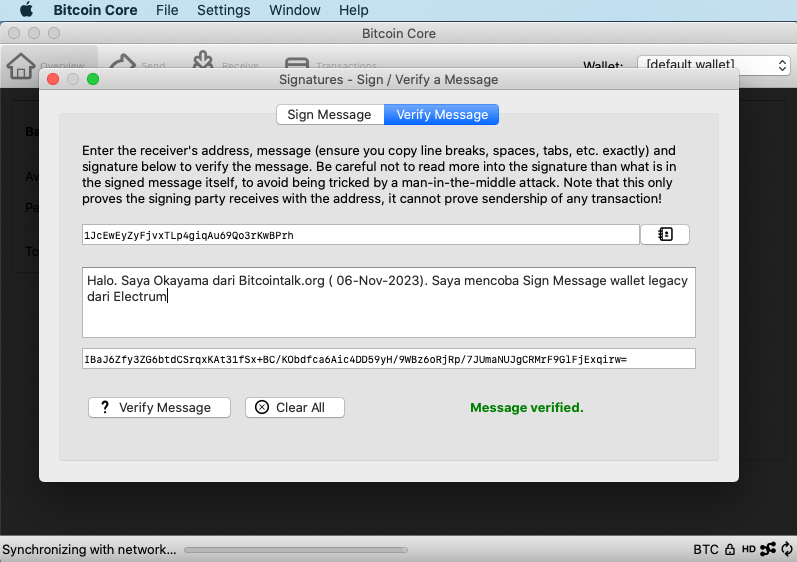Open the Apple menu

26,10
